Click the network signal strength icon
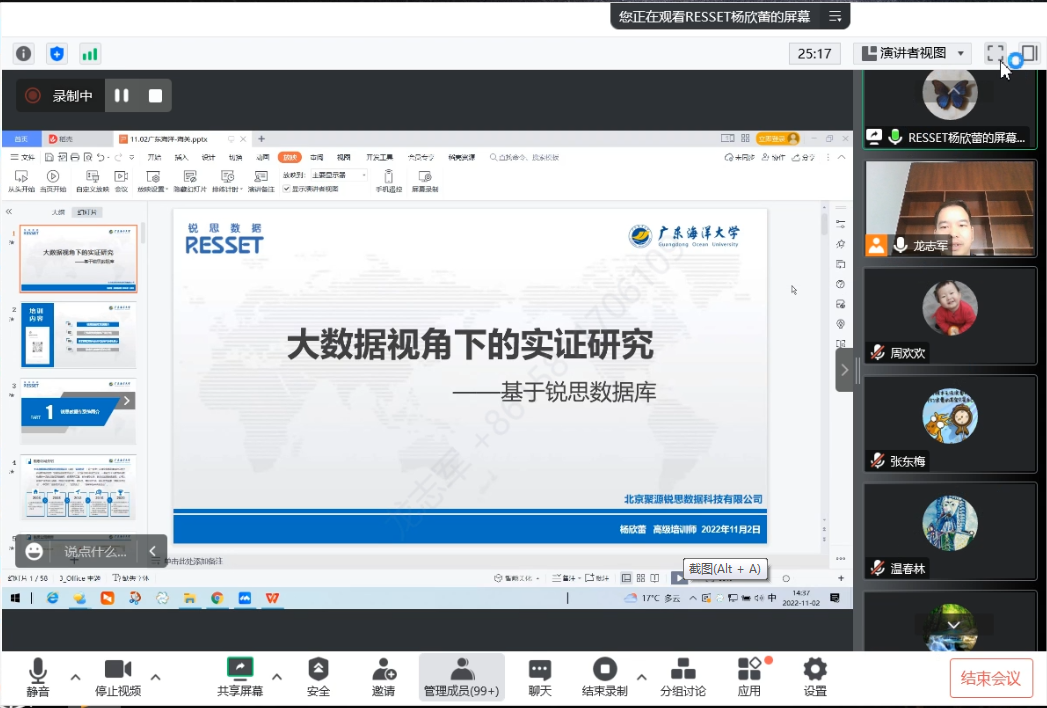 (x=90, y=54)
